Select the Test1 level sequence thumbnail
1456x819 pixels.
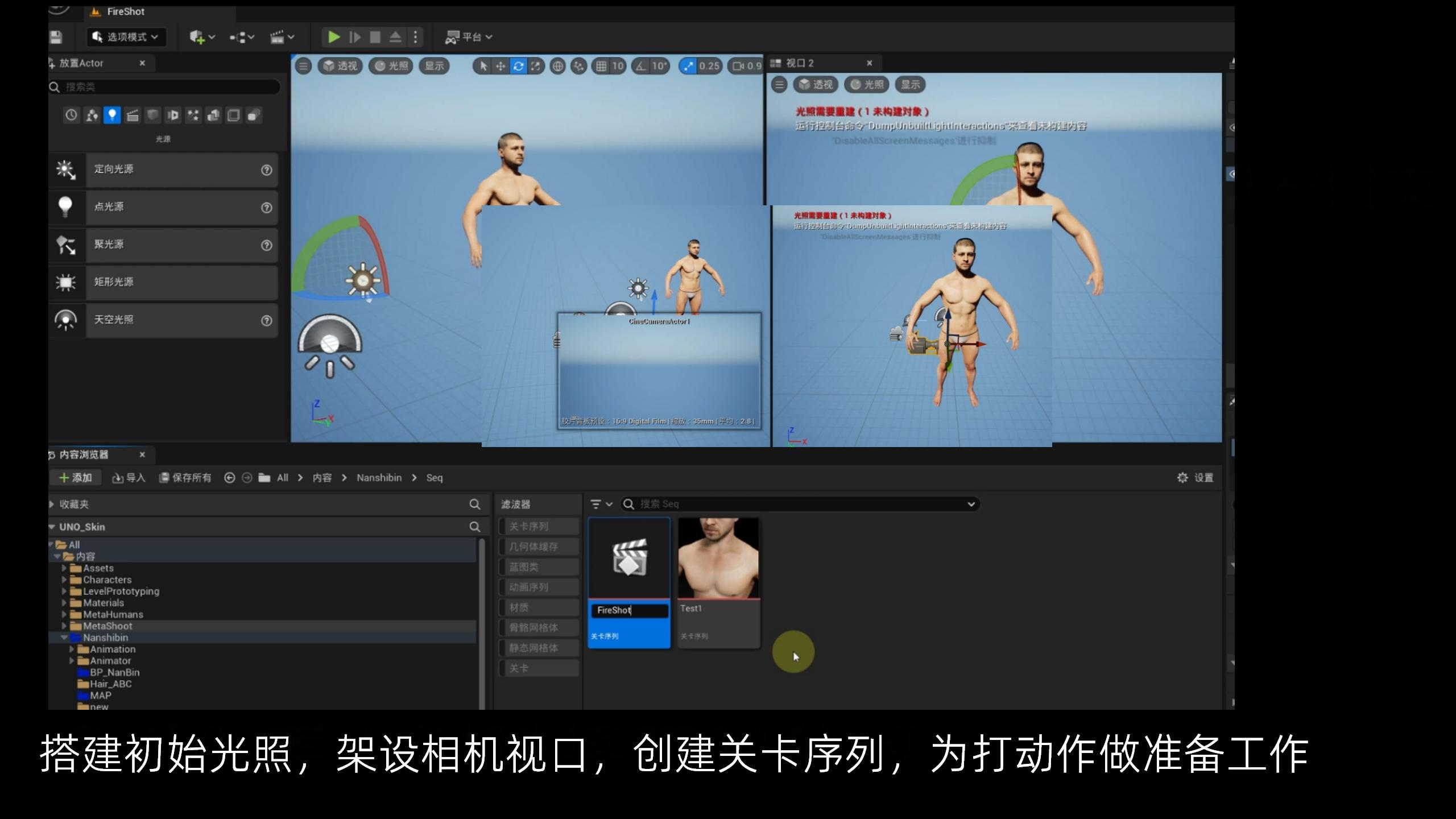[x=718, y=558]
